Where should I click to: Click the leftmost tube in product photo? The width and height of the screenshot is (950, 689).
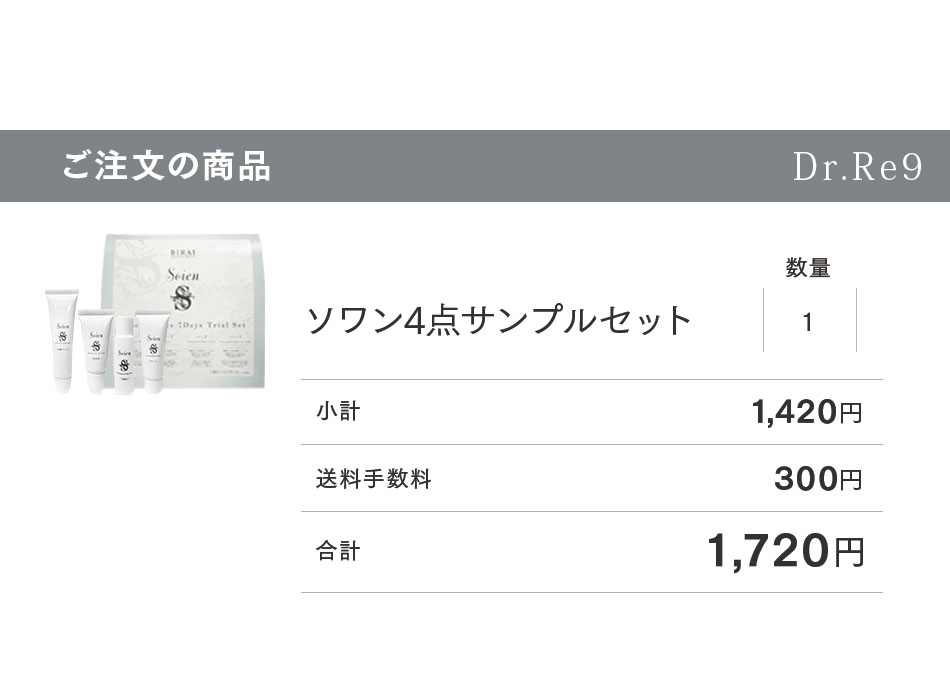(62, 341)
